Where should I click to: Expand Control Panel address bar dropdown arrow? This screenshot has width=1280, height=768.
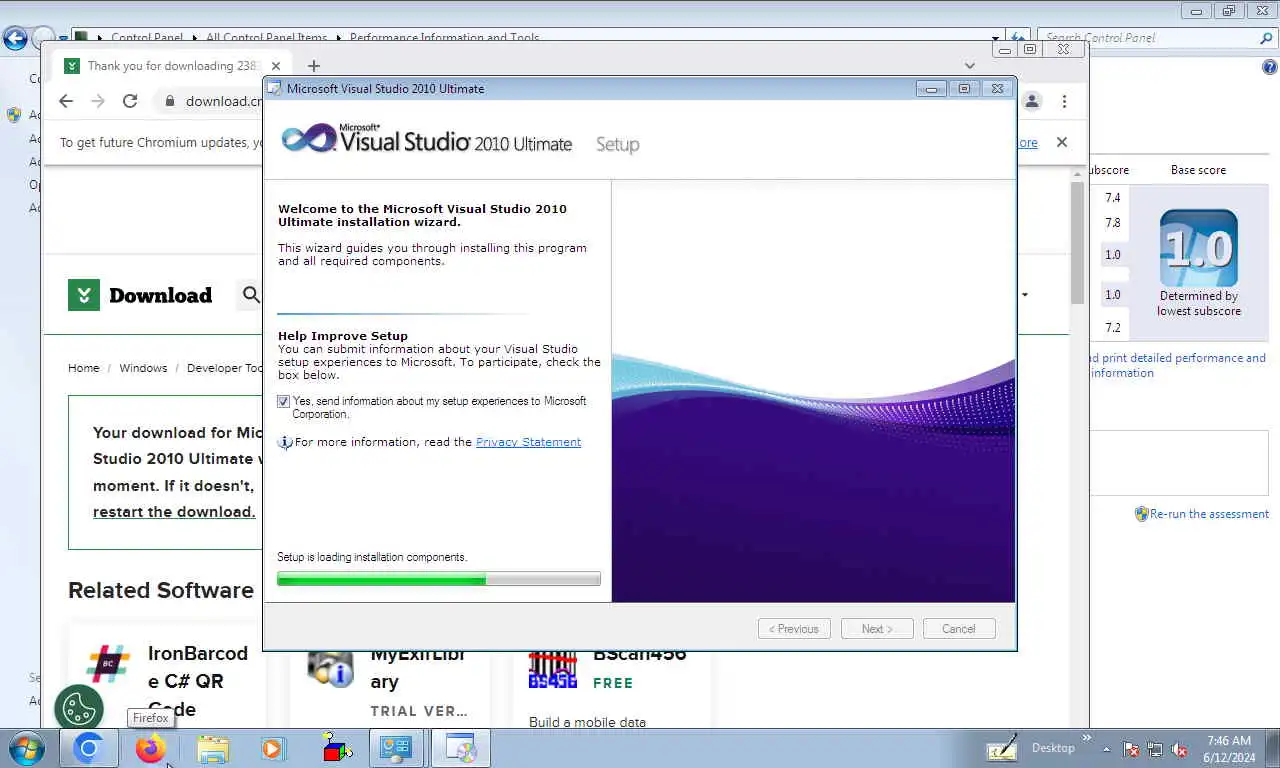996,38
